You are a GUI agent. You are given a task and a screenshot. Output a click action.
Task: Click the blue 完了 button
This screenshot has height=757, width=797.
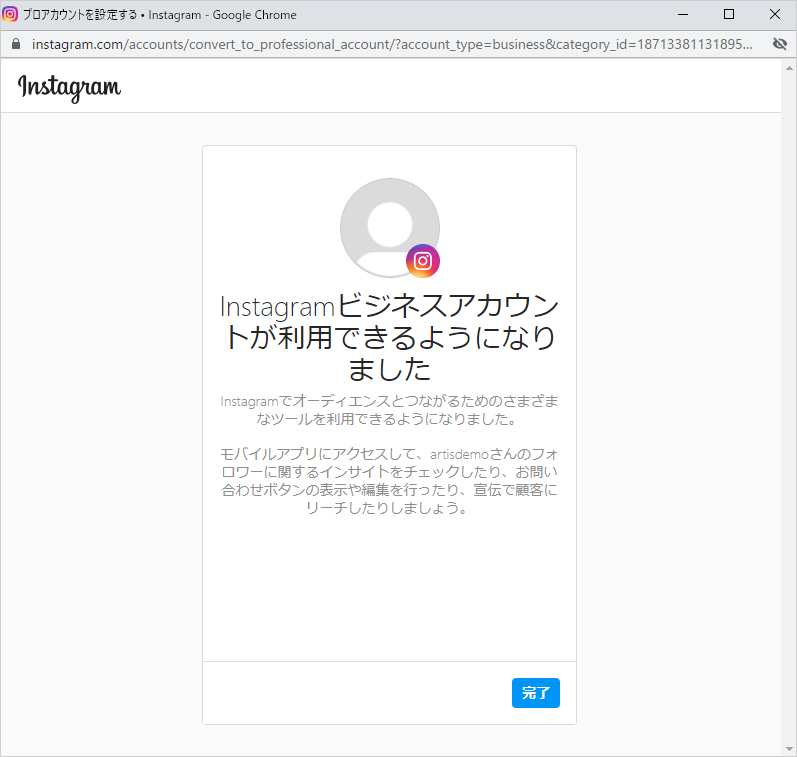535,692
